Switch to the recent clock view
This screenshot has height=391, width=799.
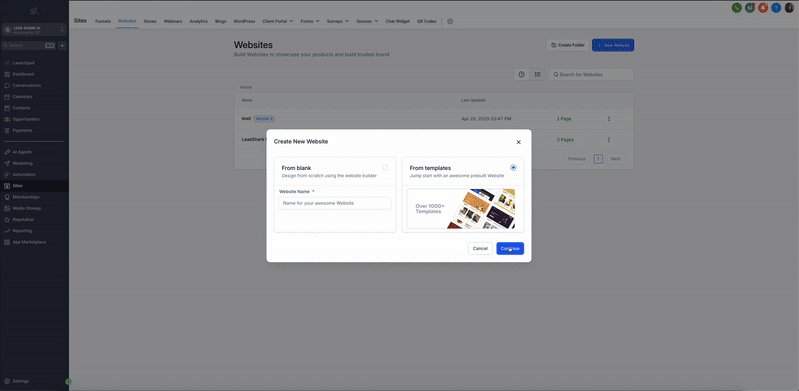coord(522,74)
